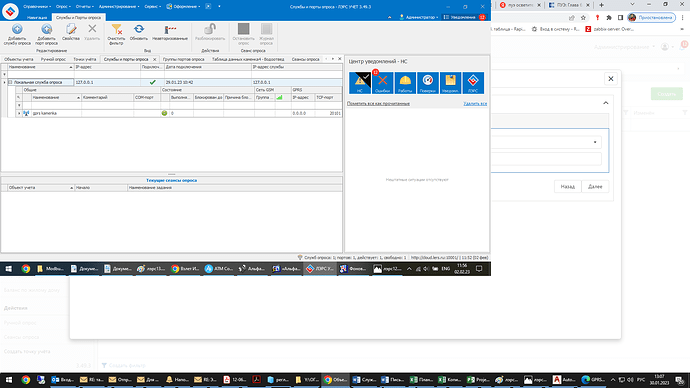Click the Далее button in the dialog

pyautogui.click(x=595, y=187)
